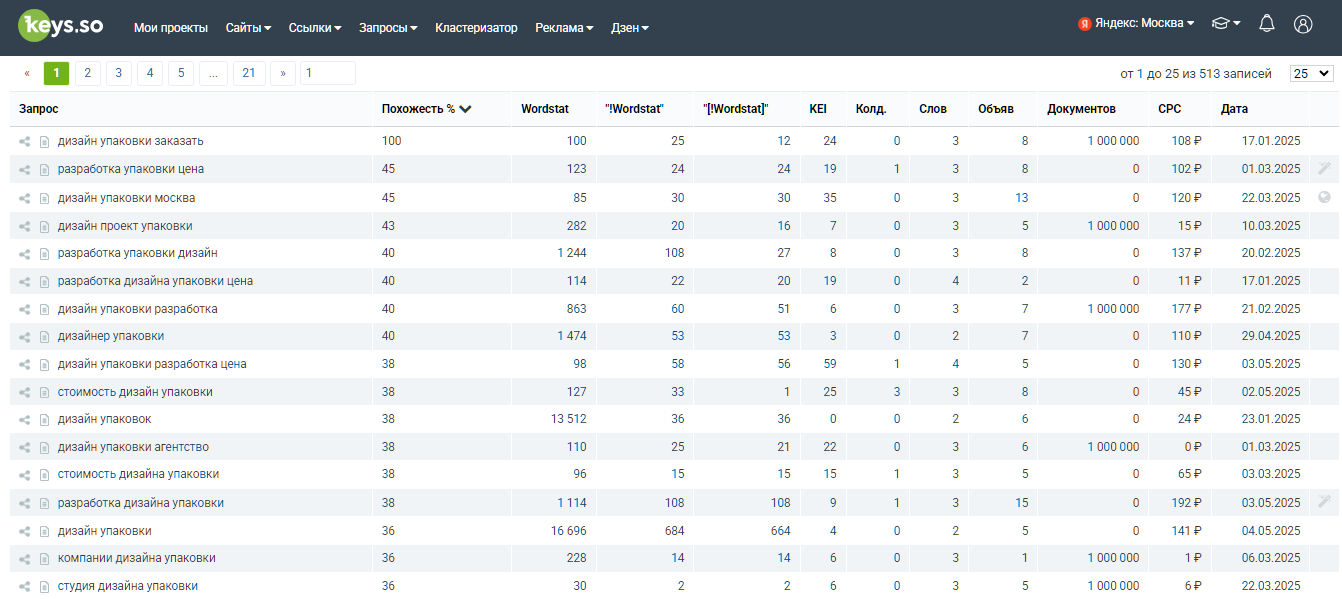
Task: Open 'Мои проекты' in top navigation
Action: click(171, 28)
